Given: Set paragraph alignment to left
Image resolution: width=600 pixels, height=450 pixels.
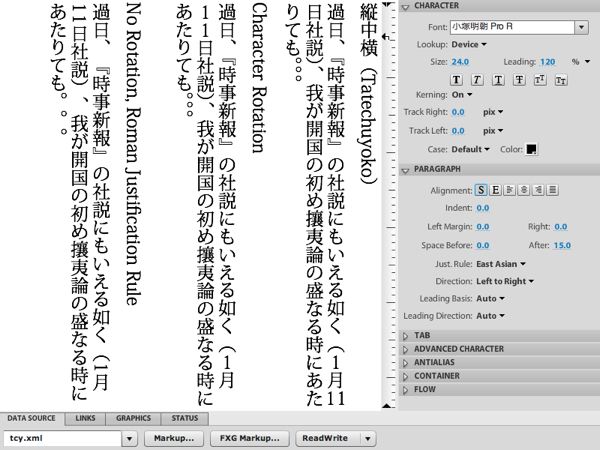Looking at the screenshot, I should [510, 189].
